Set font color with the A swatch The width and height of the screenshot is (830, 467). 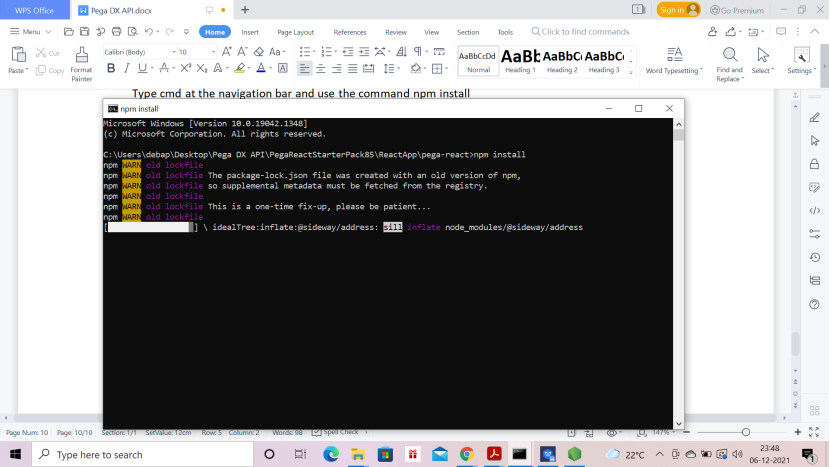261,68
